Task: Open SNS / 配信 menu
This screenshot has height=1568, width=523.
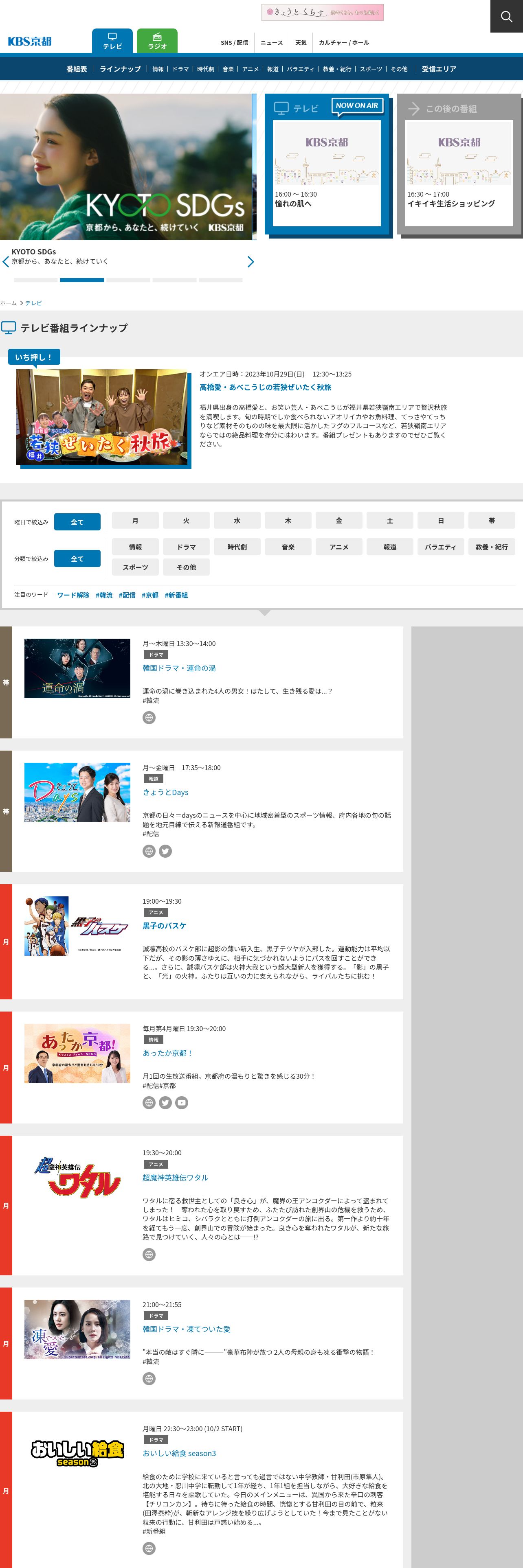Action: (x=234, y=43)
